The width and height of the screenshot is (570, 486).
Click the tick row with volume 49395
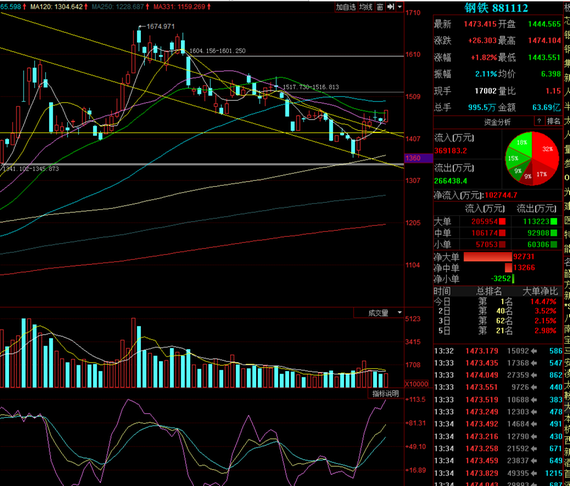click(498, 473)
